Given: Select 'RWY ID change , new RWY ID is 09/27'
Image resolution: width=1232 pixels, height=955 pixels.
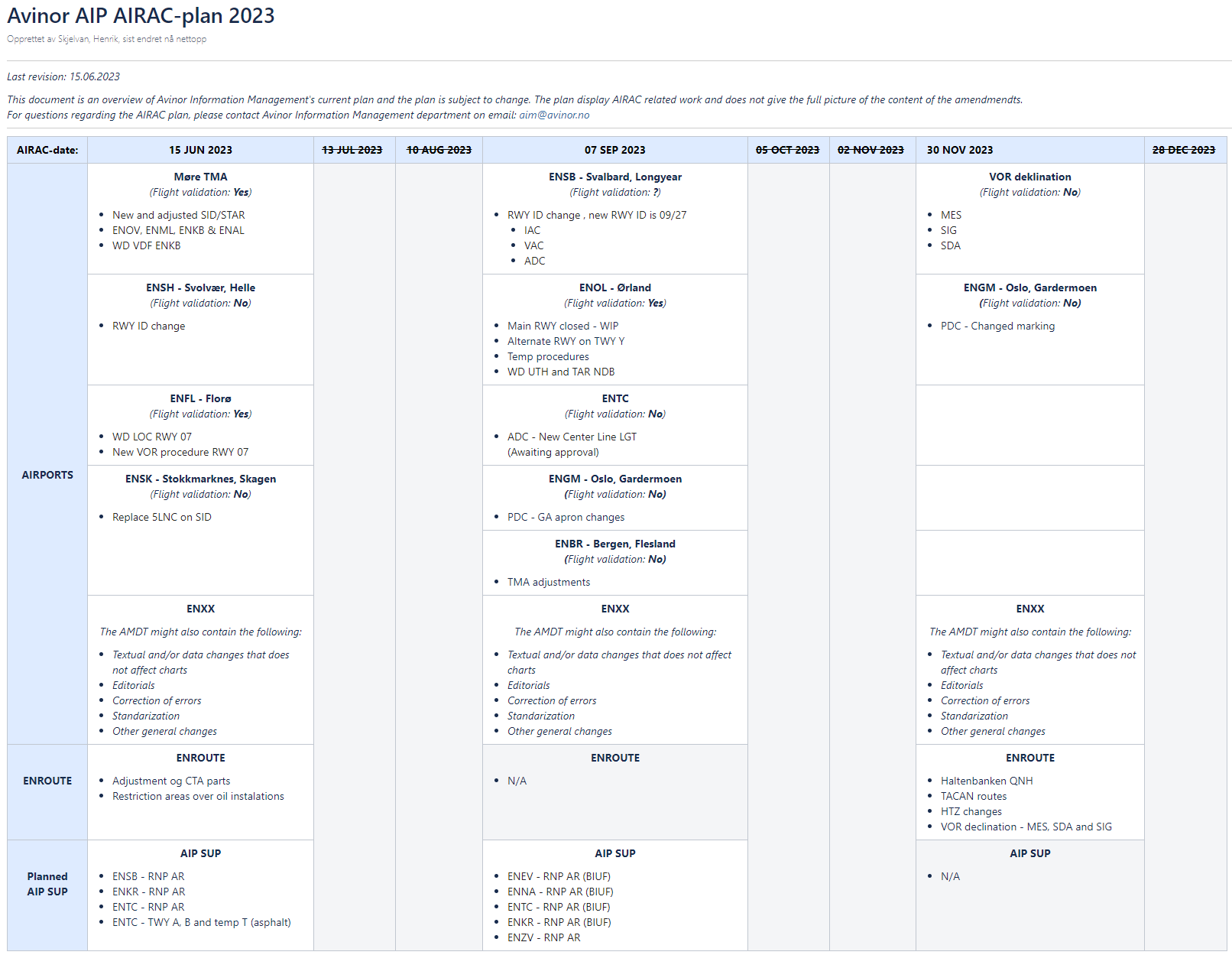Looking at the screenshot, I should coord(597,215).
